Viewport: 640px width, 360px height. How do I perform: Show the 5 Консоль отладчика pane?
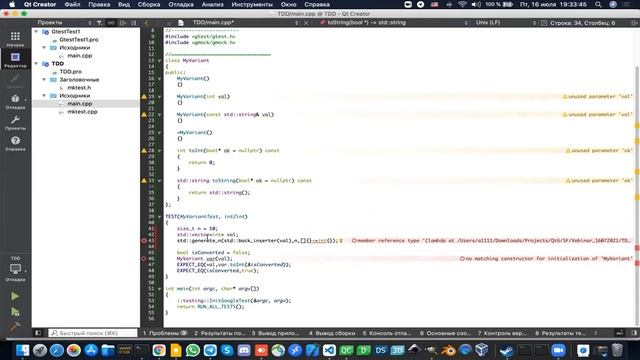[387, 333]
